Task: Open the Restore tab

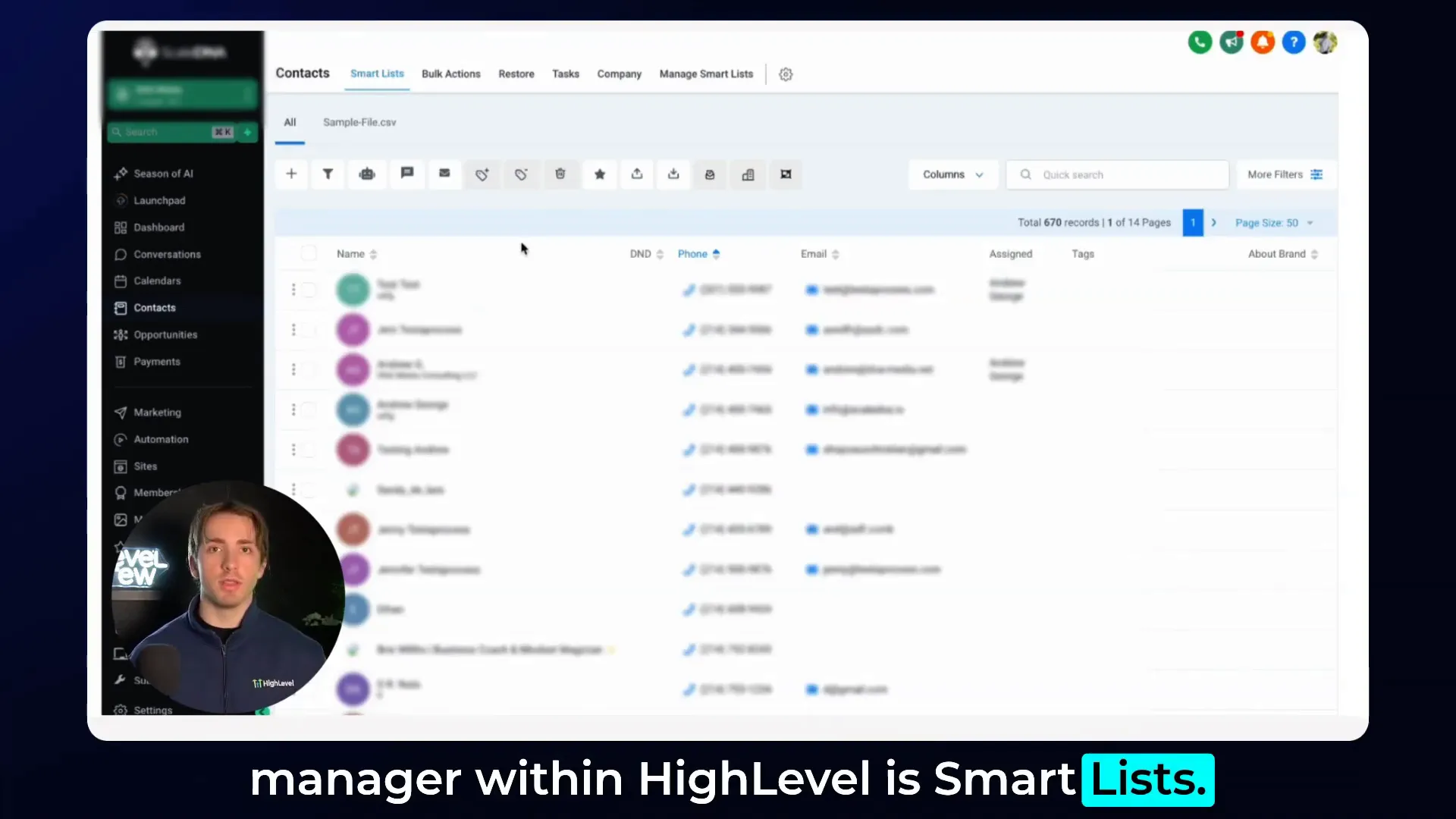Action: 516,74
